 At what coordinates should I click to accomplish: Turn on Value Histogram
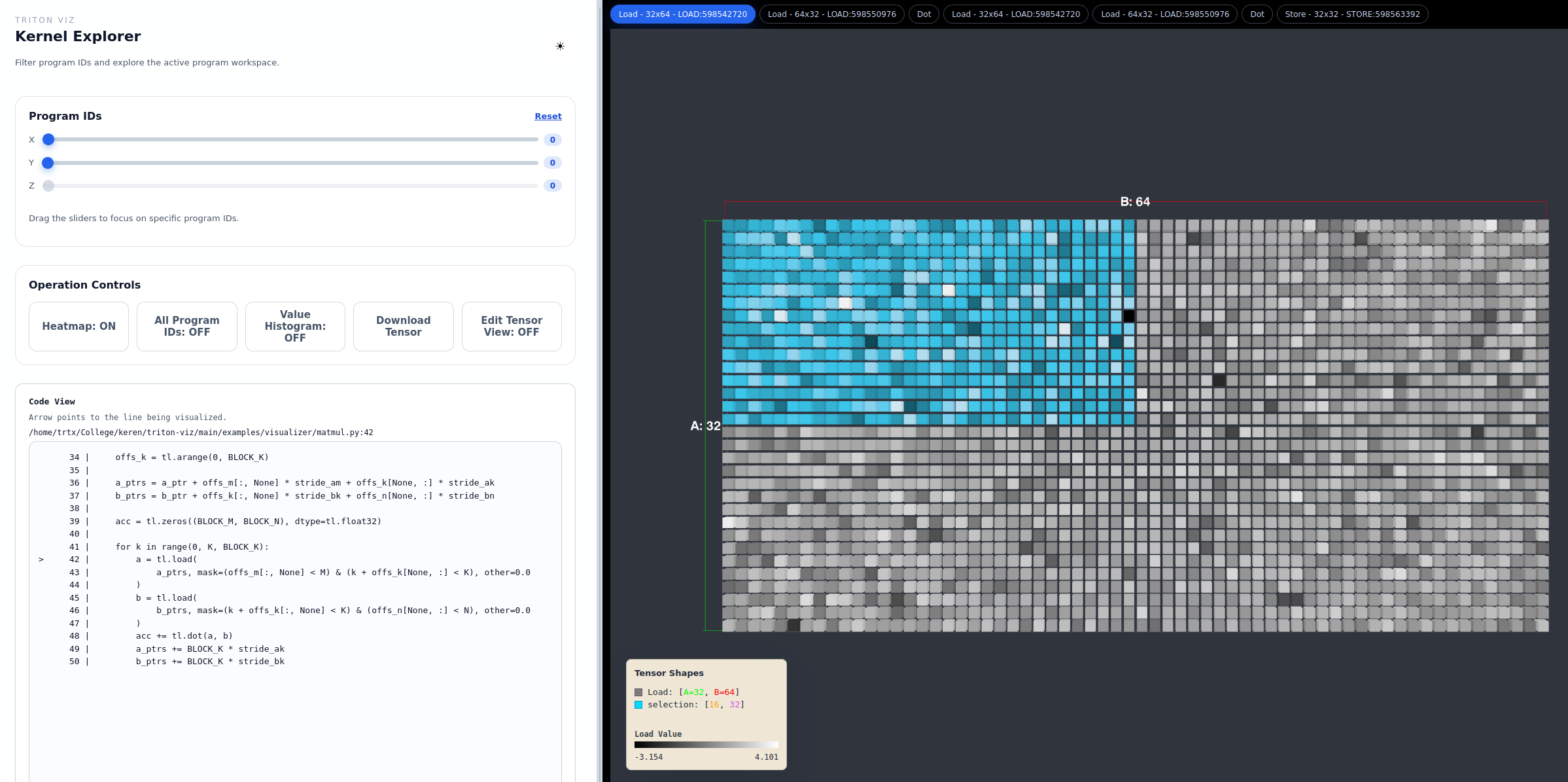tap(295, 326)
